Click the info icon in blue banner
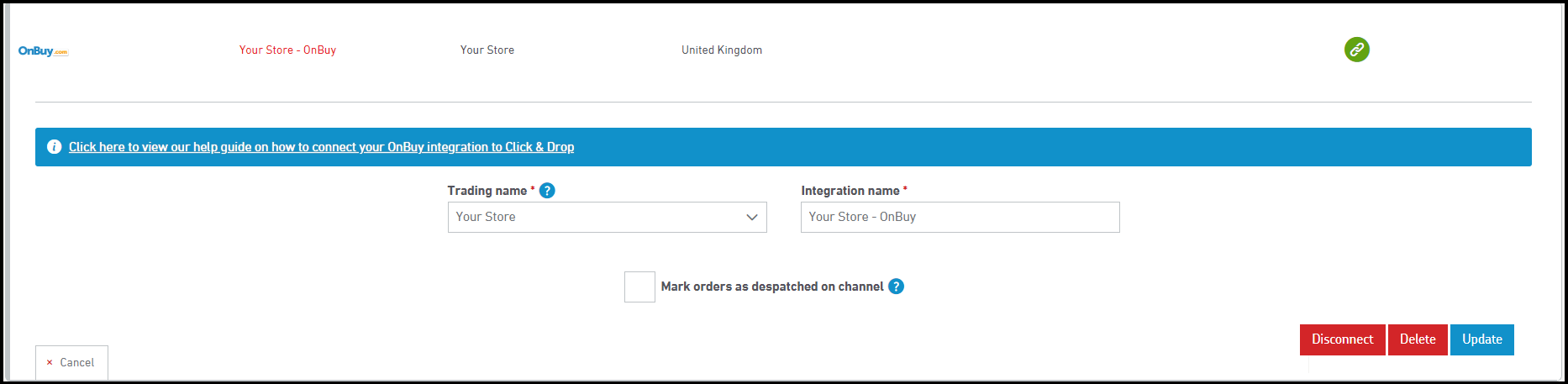 (55, 147)
